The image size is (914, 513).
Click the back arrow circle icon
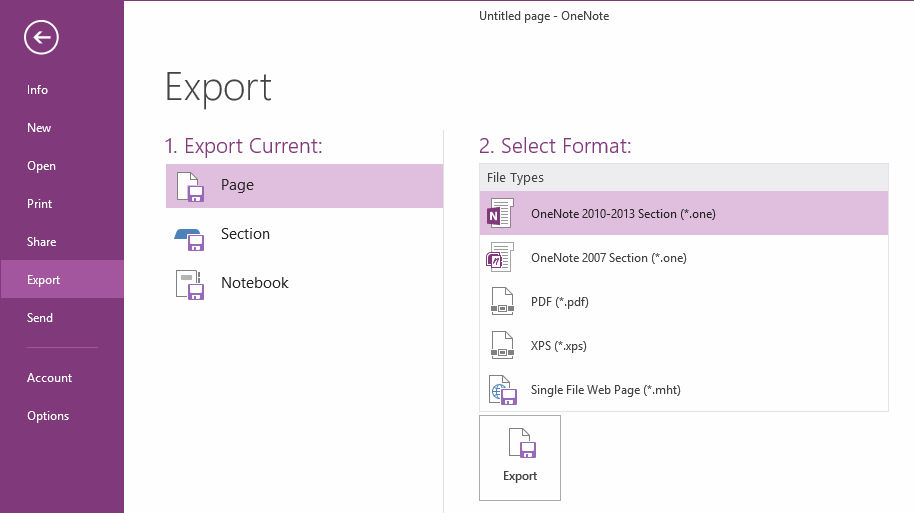41,38
